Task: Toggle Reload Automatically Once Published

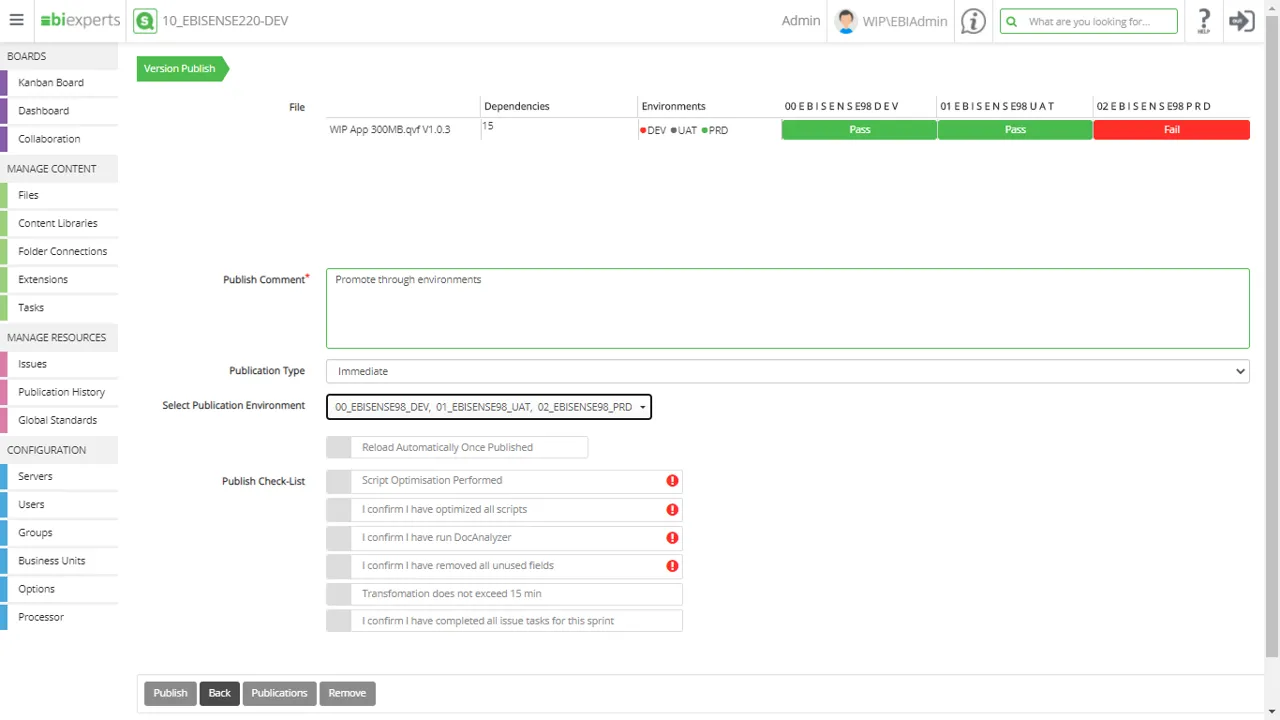Action: [339, 448]
